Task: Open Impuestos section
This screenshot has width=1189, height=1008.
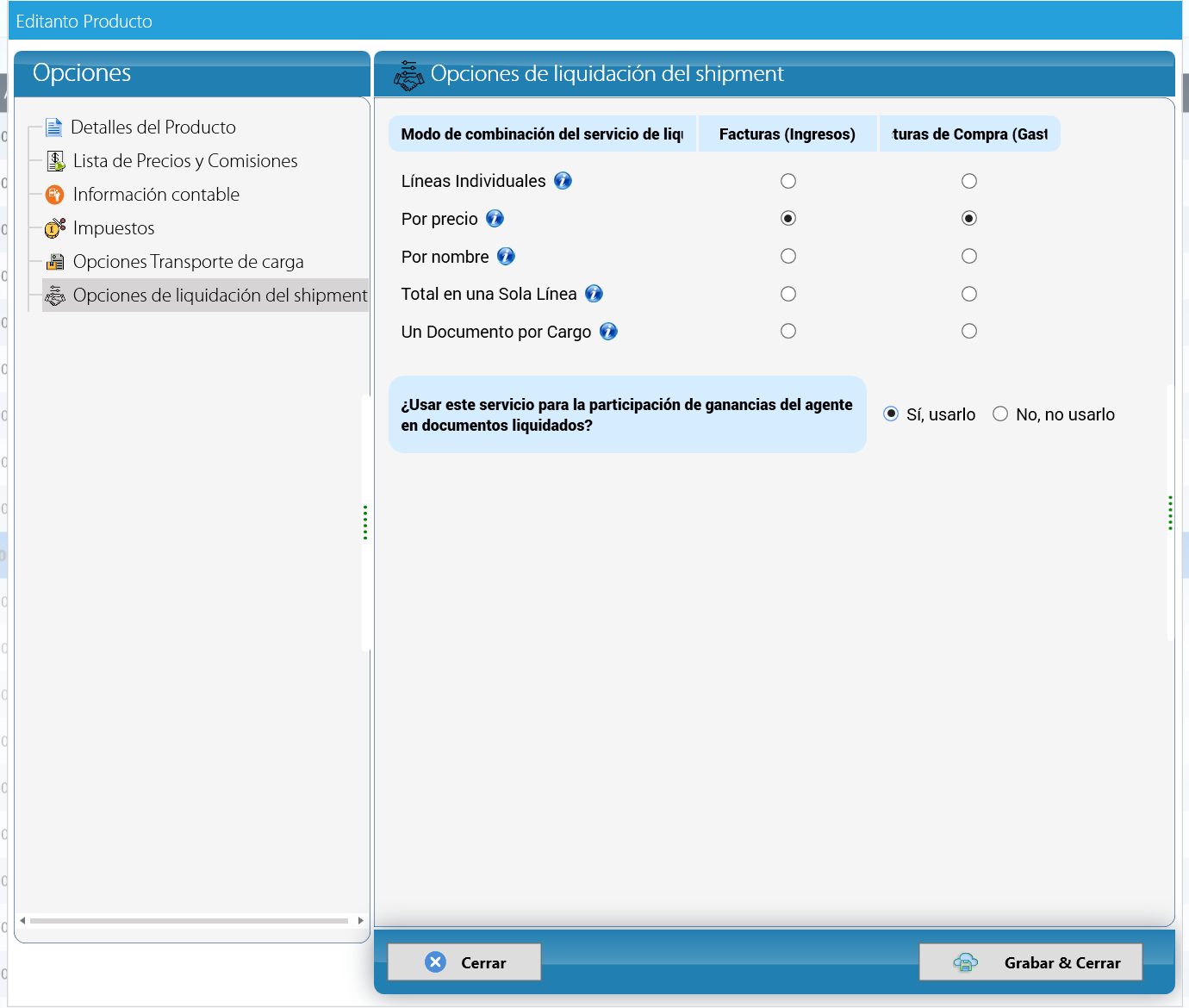Action: coord(114,228)
